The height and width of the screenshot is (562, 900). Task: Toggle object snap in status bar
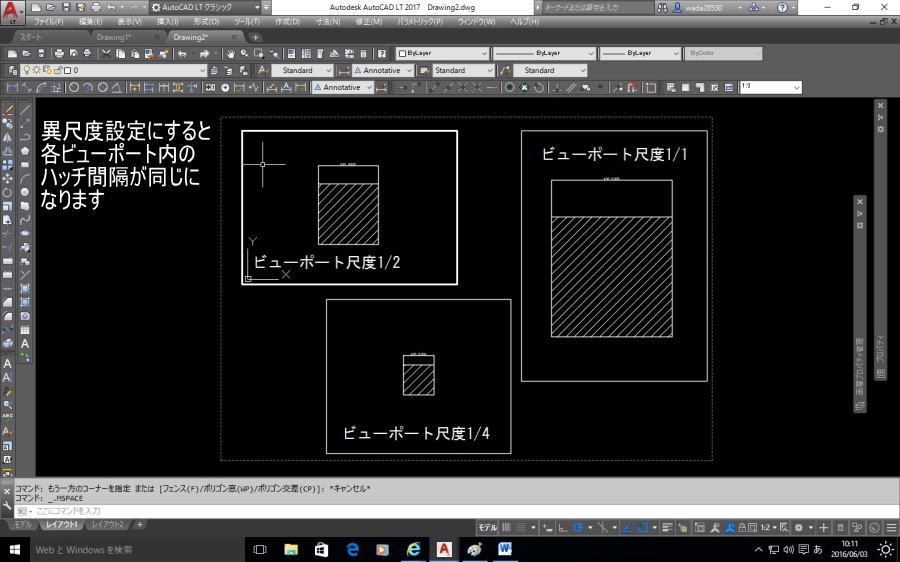click(x=643, y=527)
